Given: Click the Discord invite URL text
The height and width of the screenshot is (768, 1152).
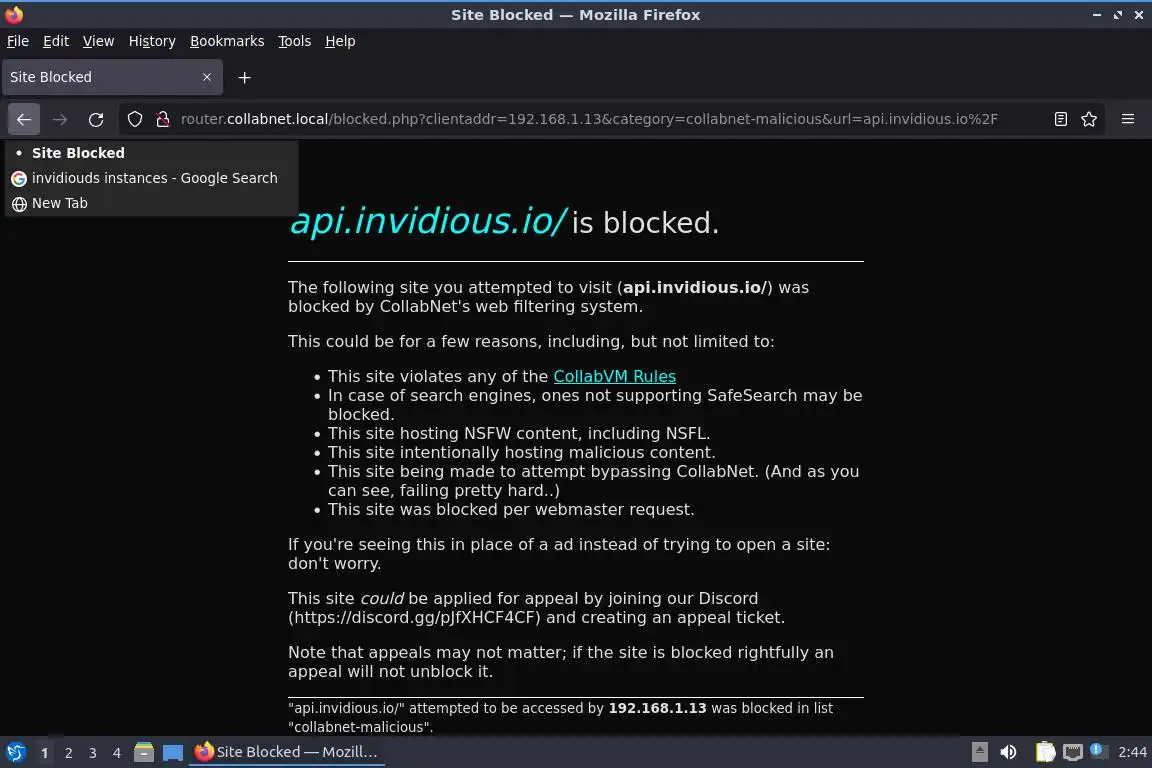Looking at the screenshot, I should 414,617.
